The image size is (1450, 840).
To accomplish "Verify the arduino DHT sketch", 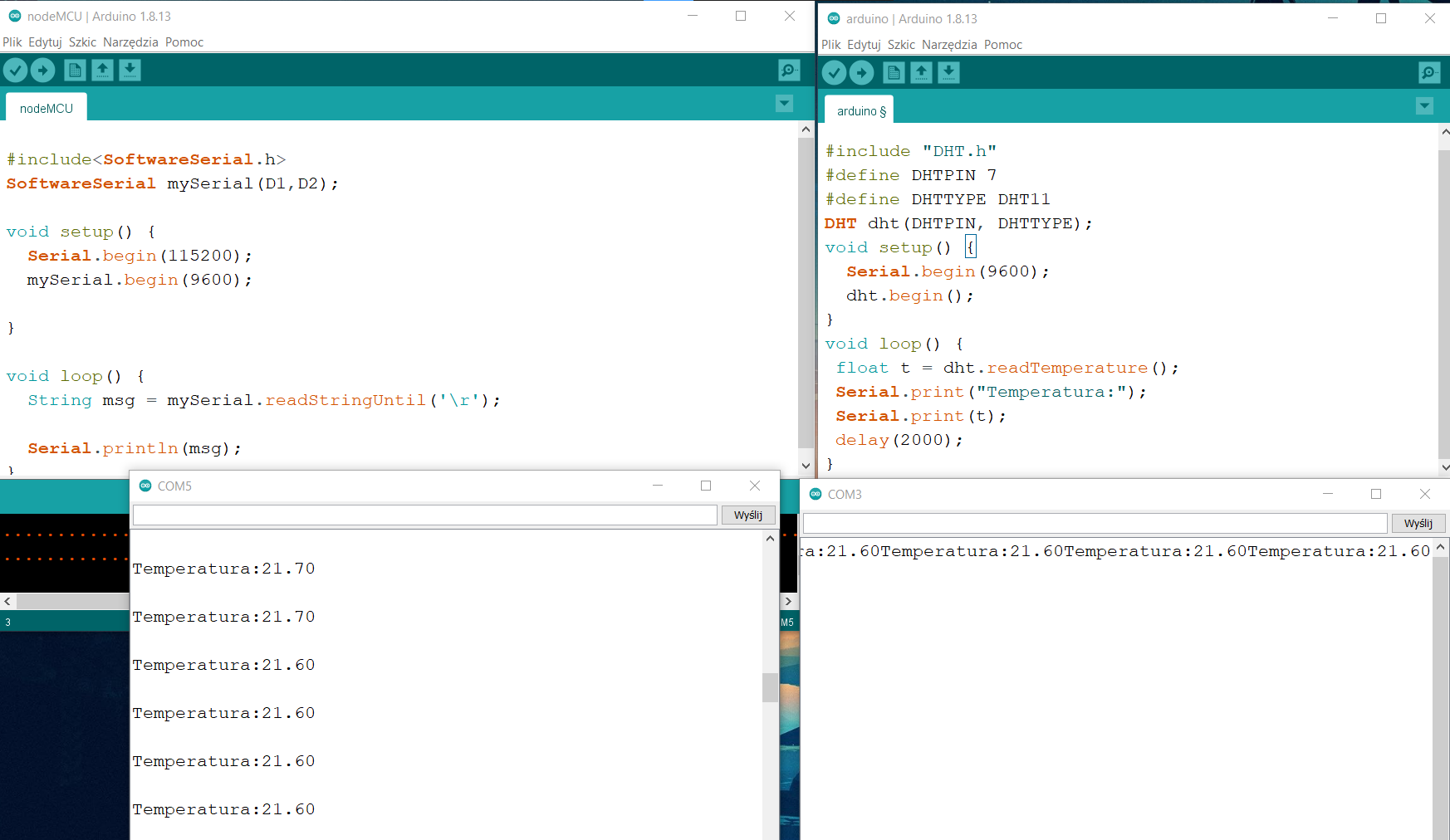I will [x=834, y=72].
